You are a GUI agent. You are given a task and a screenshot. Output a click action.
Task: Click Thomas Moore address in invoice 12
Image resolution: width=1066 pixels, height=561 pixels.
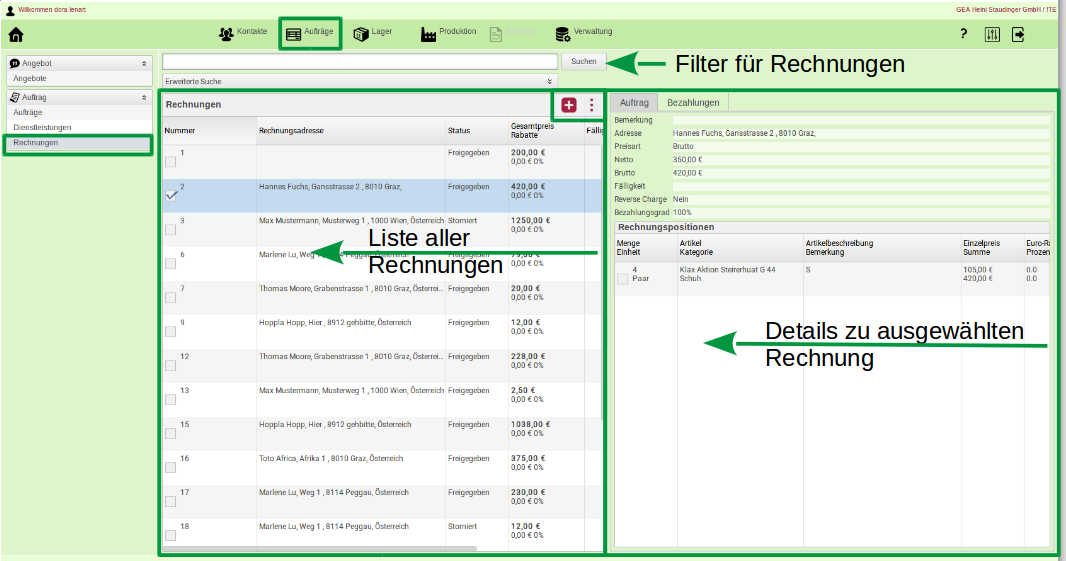click(x=351, y=357)
